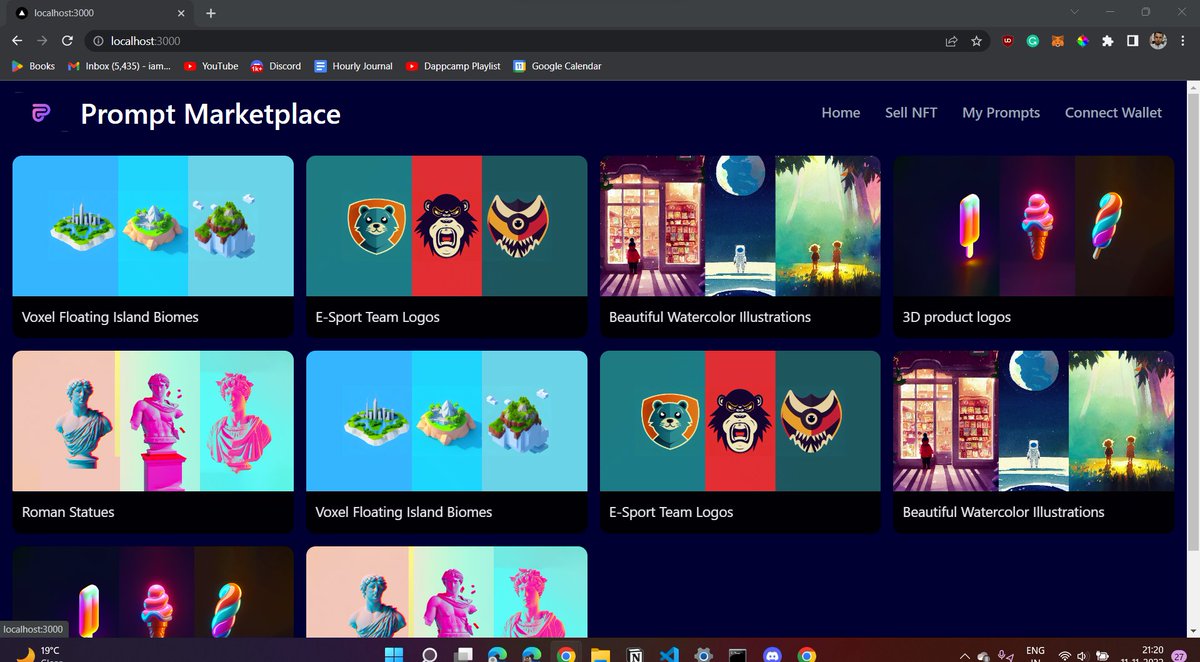Screen dimensions: 1200x662
Task: Open the MetaMask fox extension
Action: click(x=1058, y=41)
